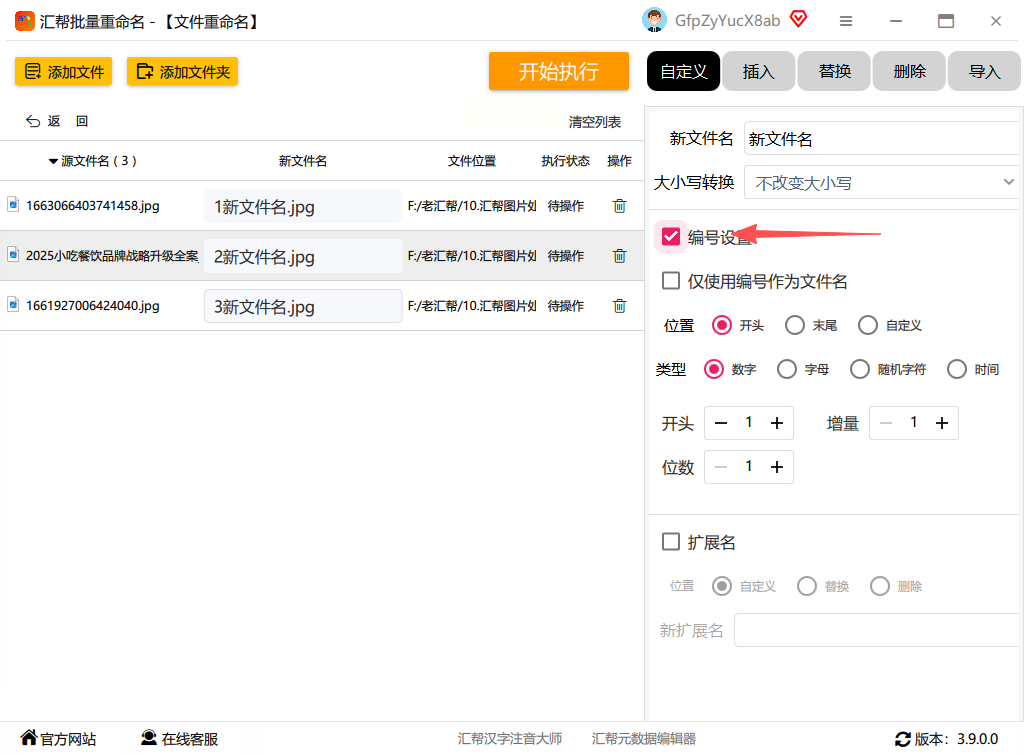
Task: Open the hamburger menu in title bar
Action: (x=846, y=21)
